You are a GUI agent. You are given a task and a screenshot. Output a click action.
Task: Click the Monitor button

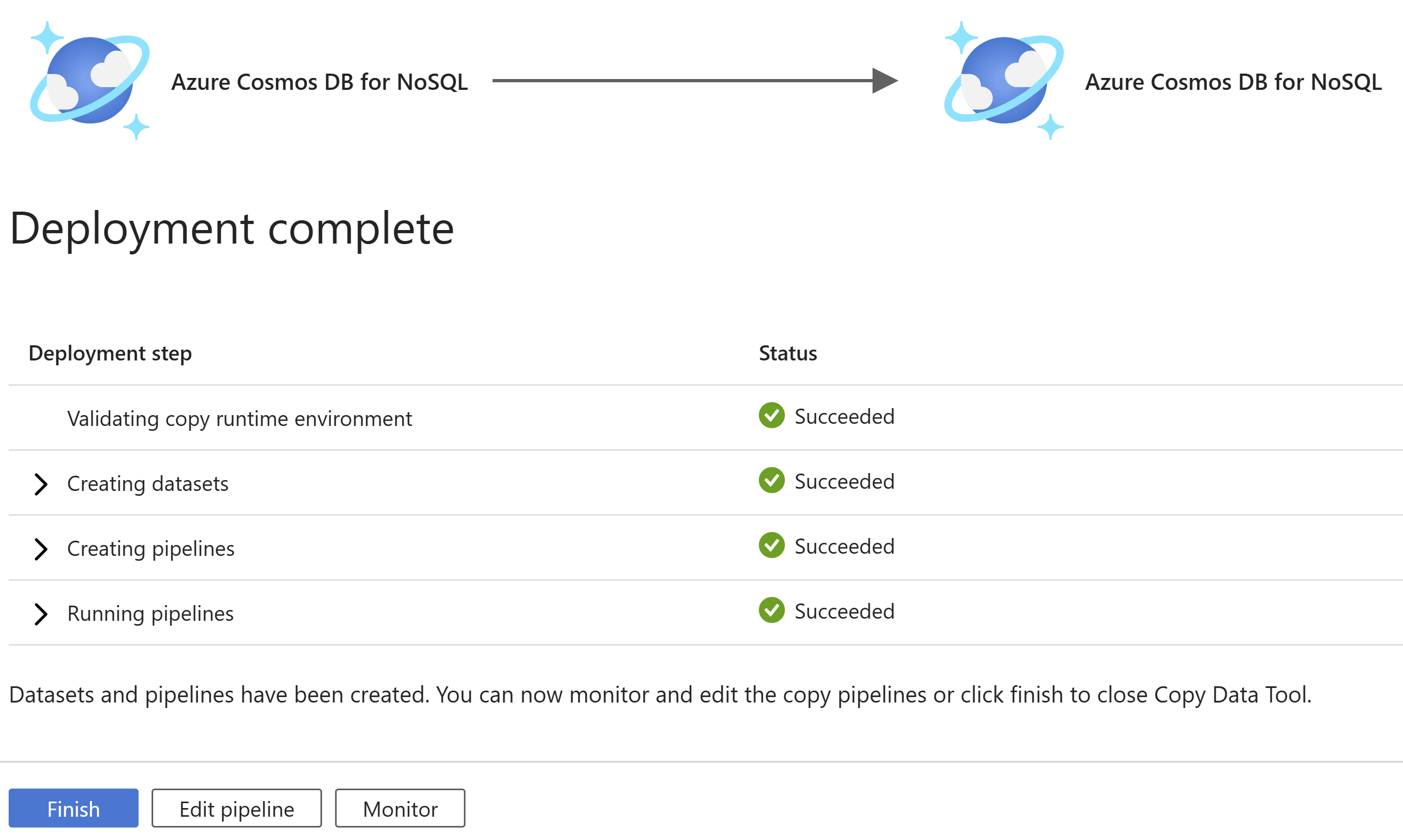click(x=400, y=808)
